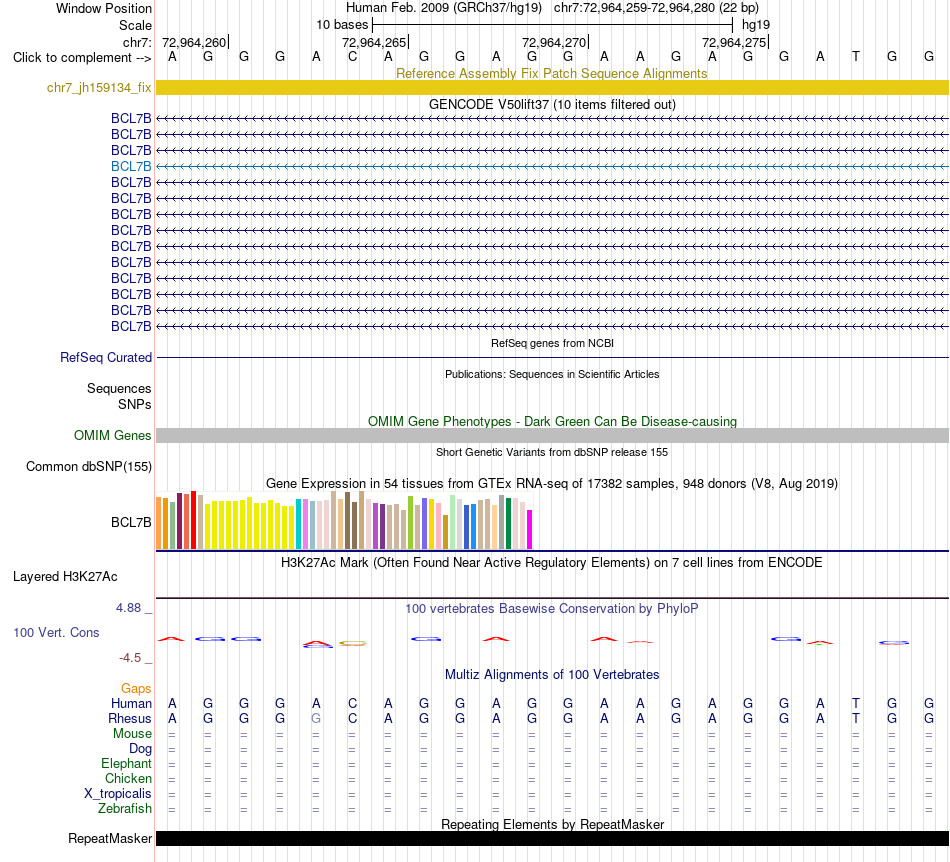Click the gray OMIM Genes item bar
The height and width of the screenshot is (862, 950).
552,435
